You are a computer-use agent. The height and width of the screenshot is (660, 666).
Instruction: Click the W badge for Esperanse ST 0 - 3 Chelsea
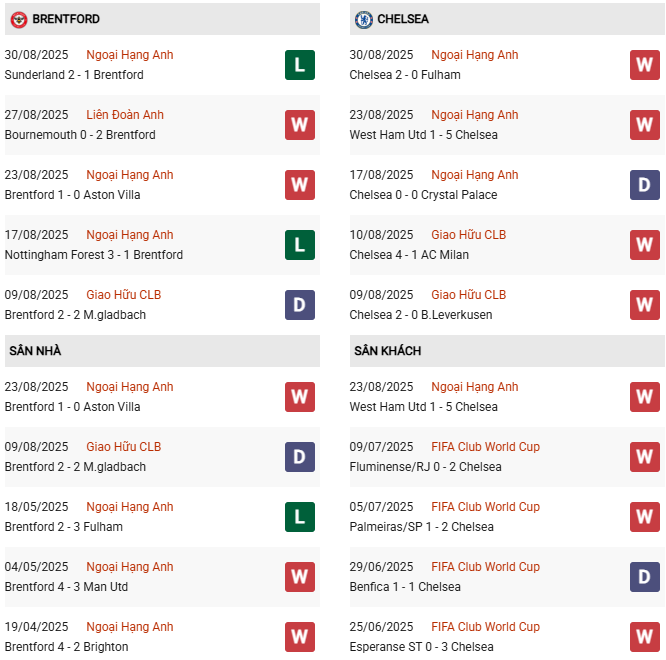coord(644,637)
